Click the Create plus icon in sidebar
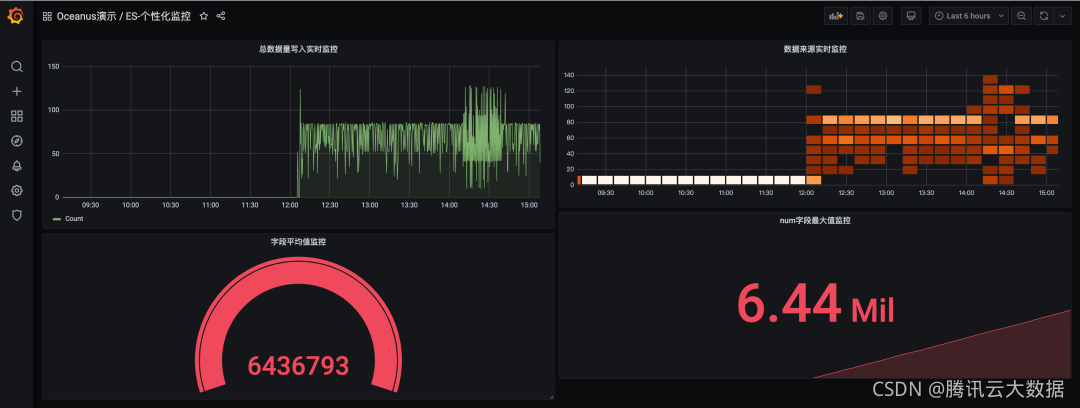This screenshot has width=1080, height=408. click(x=17, y=92)
